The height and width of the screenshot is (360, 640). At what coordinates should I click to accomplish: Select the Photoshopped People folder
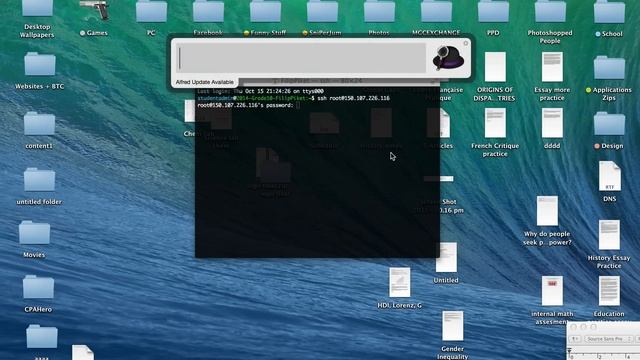pos(550,11)
